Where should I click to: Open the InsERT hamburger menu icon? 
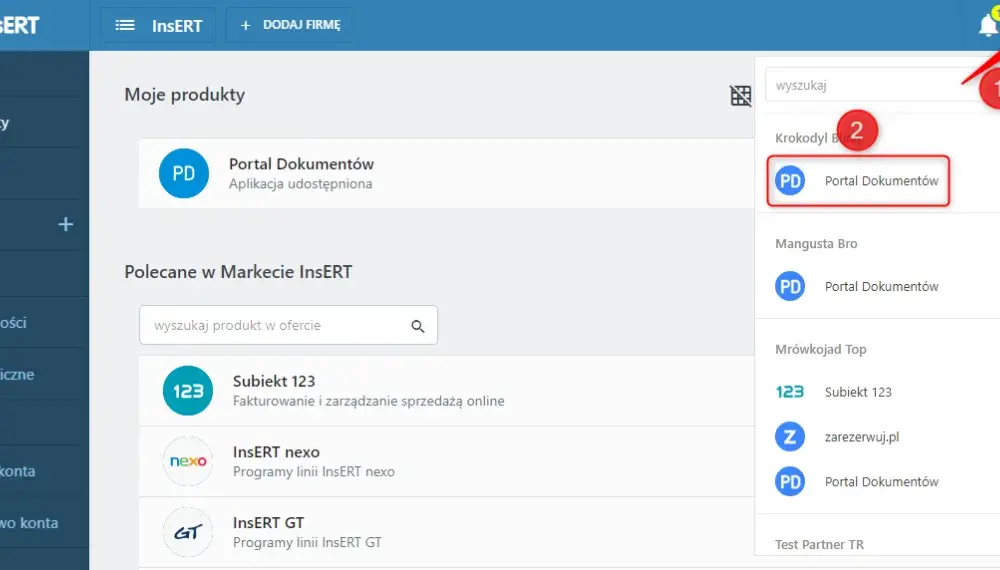(x=124, y=25)
